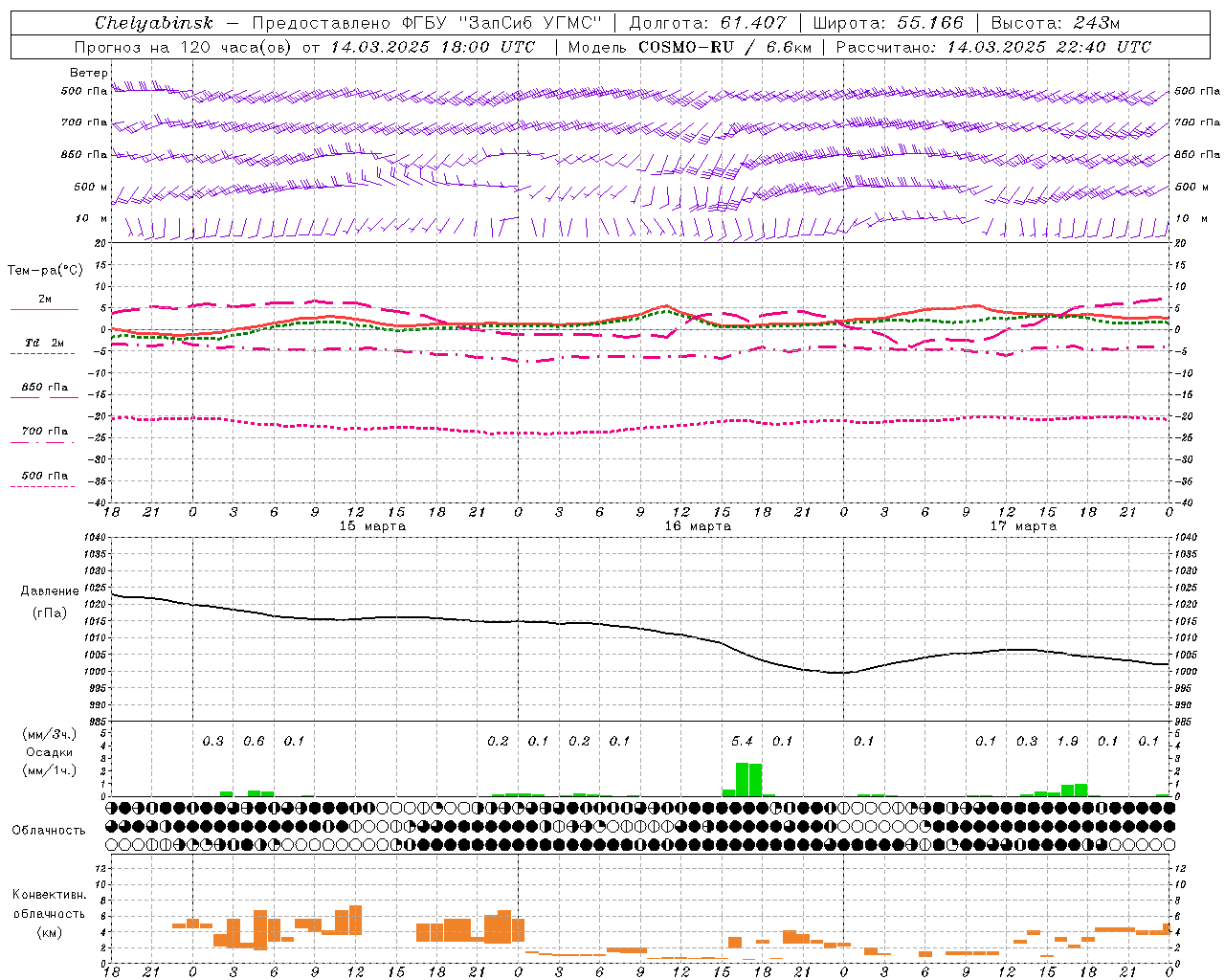Click the 16 марта date label
The image size is (1225, 980).
point(698,526)
